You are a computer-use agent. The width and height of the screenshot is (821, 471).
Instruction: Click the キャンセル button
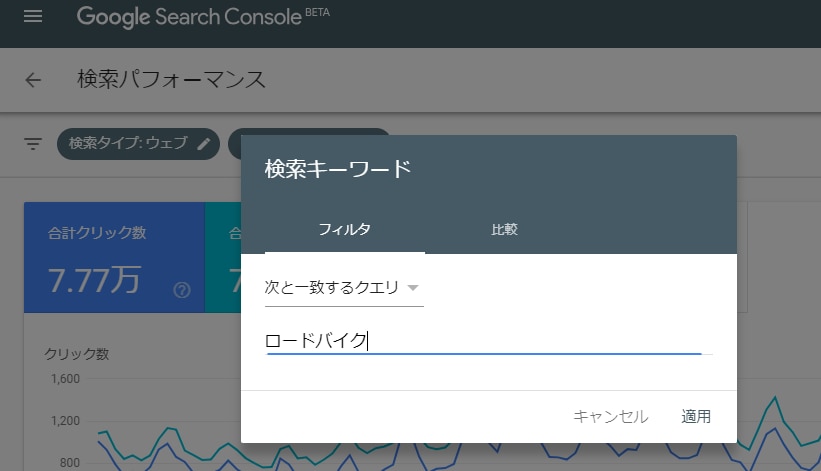coord(611,417)
